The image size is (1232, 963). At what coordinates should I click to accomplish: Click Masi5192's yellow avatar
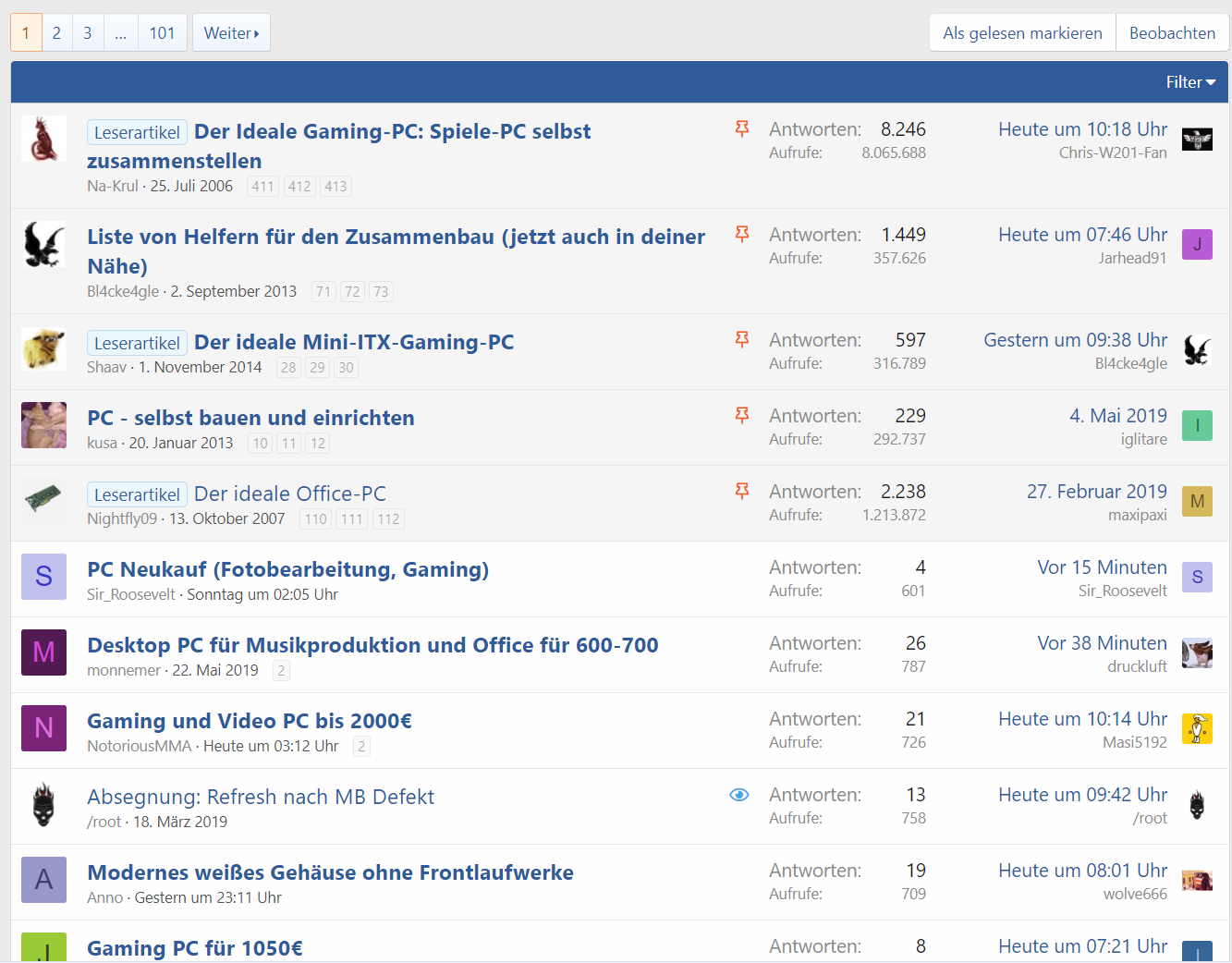tap(1197, 729)
